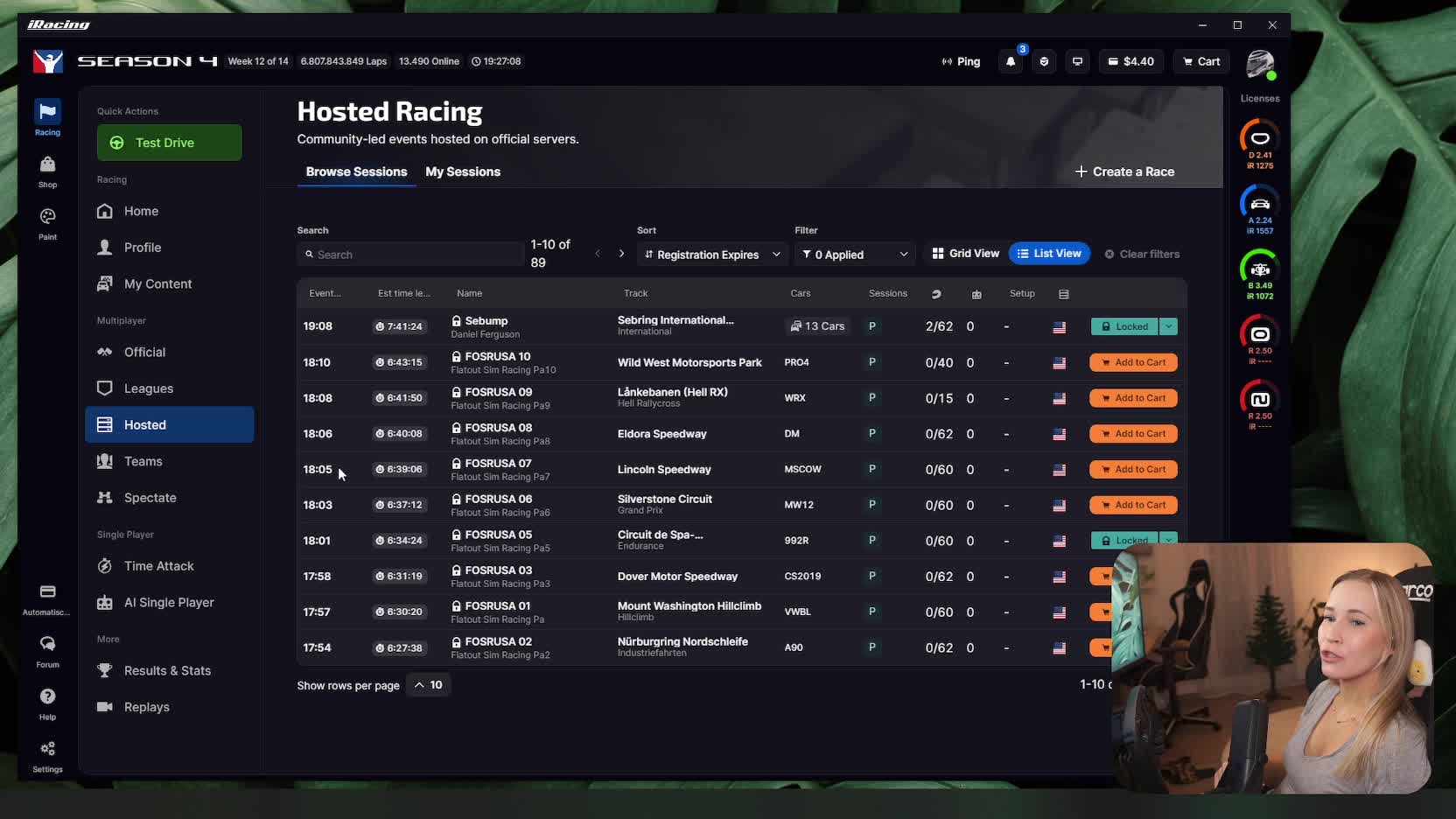Open the Cart button
Image resolution: width=1456 pixels, height=819 pixels.
click(1201, 61)
